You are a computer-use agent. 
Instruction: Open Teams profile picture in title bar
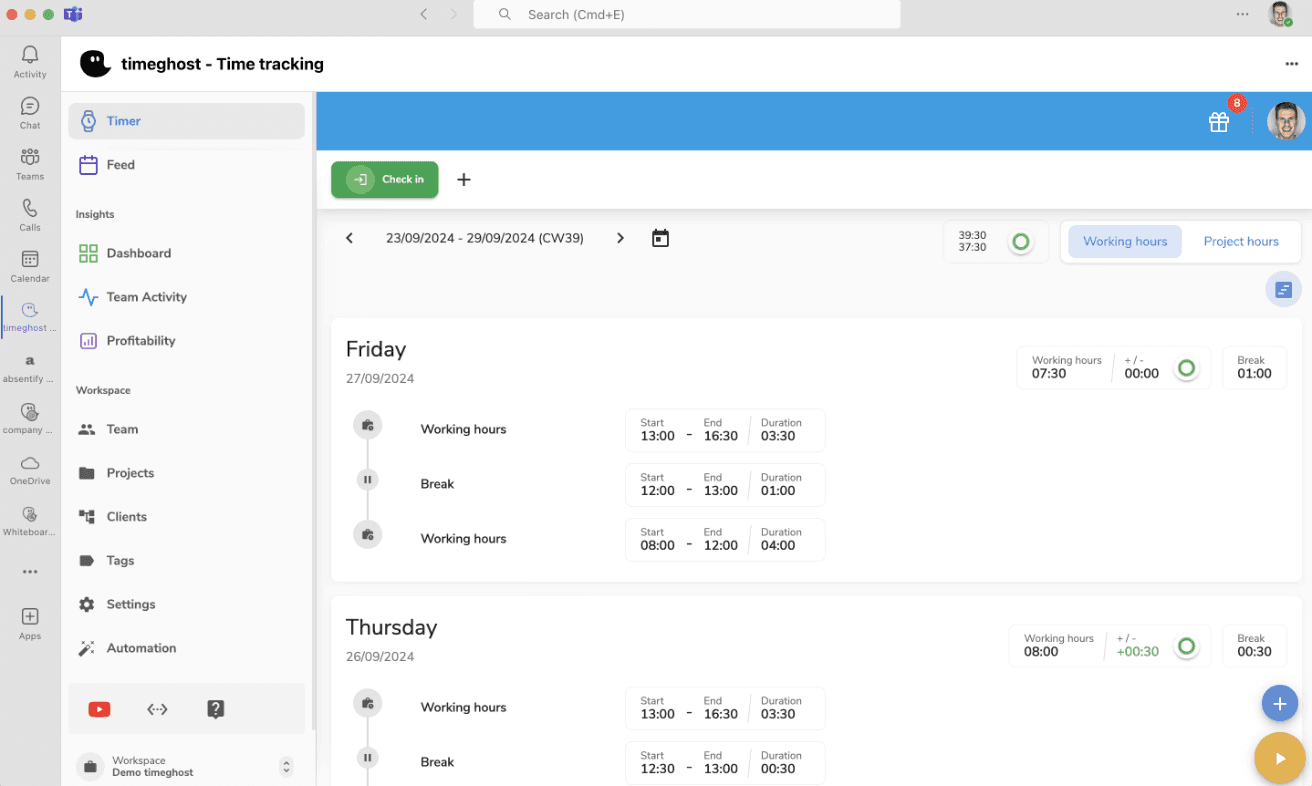click(x=1280, y=14)
